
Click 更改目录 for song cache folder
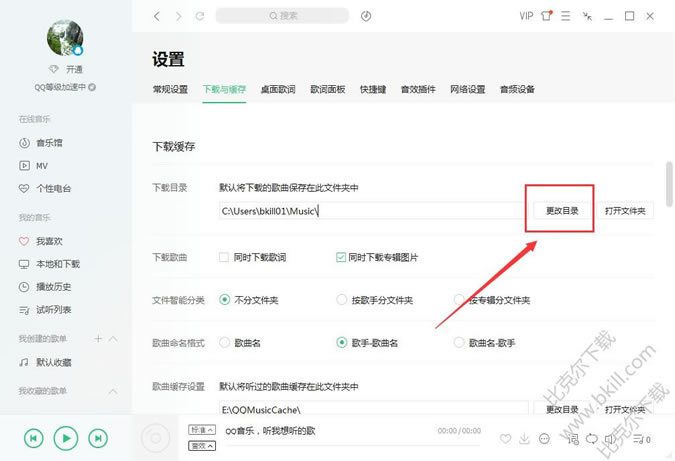coord(562,408)
